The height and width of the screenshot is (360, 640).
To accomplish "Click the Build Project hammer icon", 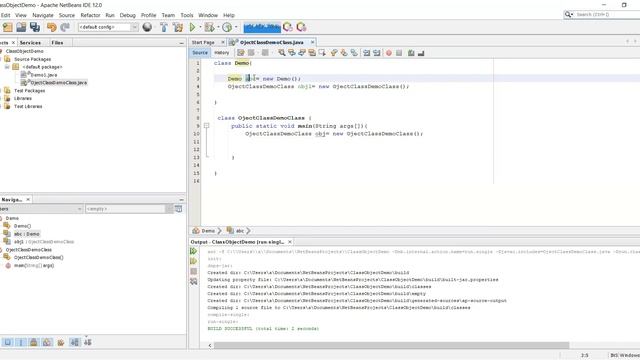I will click(164, 27).
